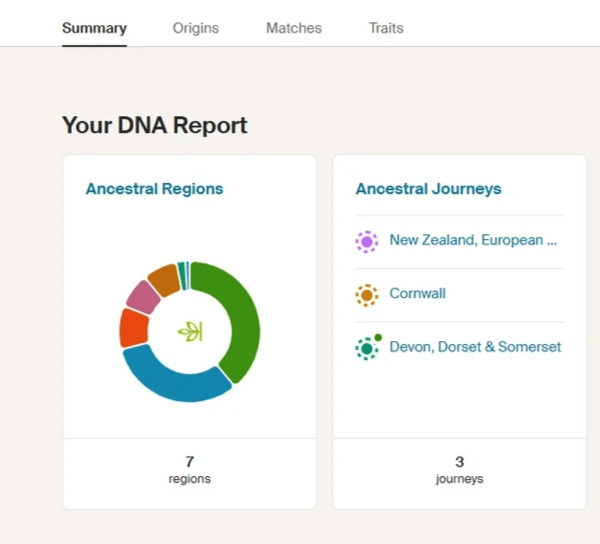Select the Summary tab
600x544 pixels.
pyautogui.click(x=94, y=28)
